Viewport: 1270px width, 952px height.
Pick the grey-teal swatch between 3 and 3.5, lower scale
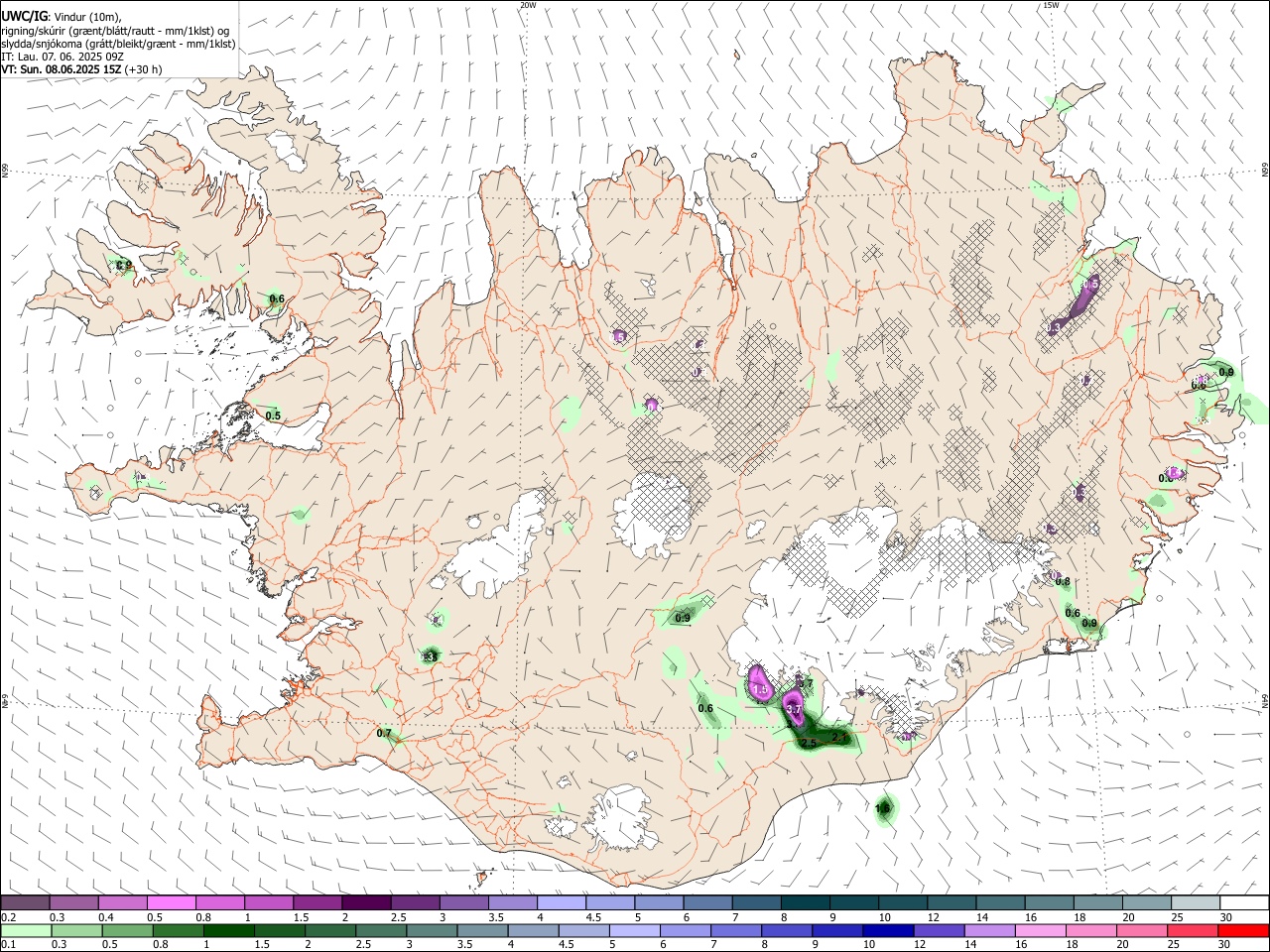point(433,930)
